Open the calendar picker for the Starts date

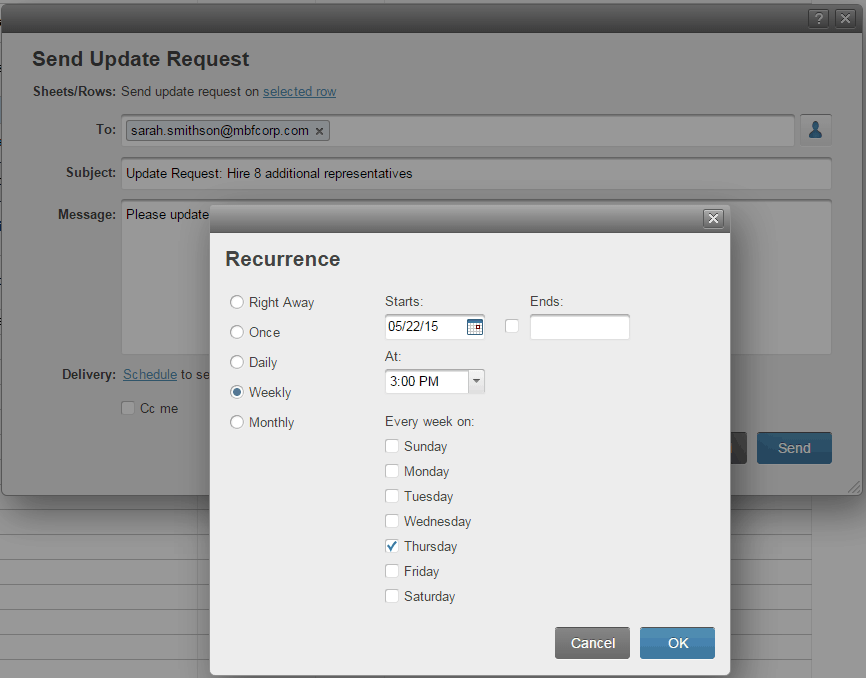click(x=474, y=326)
